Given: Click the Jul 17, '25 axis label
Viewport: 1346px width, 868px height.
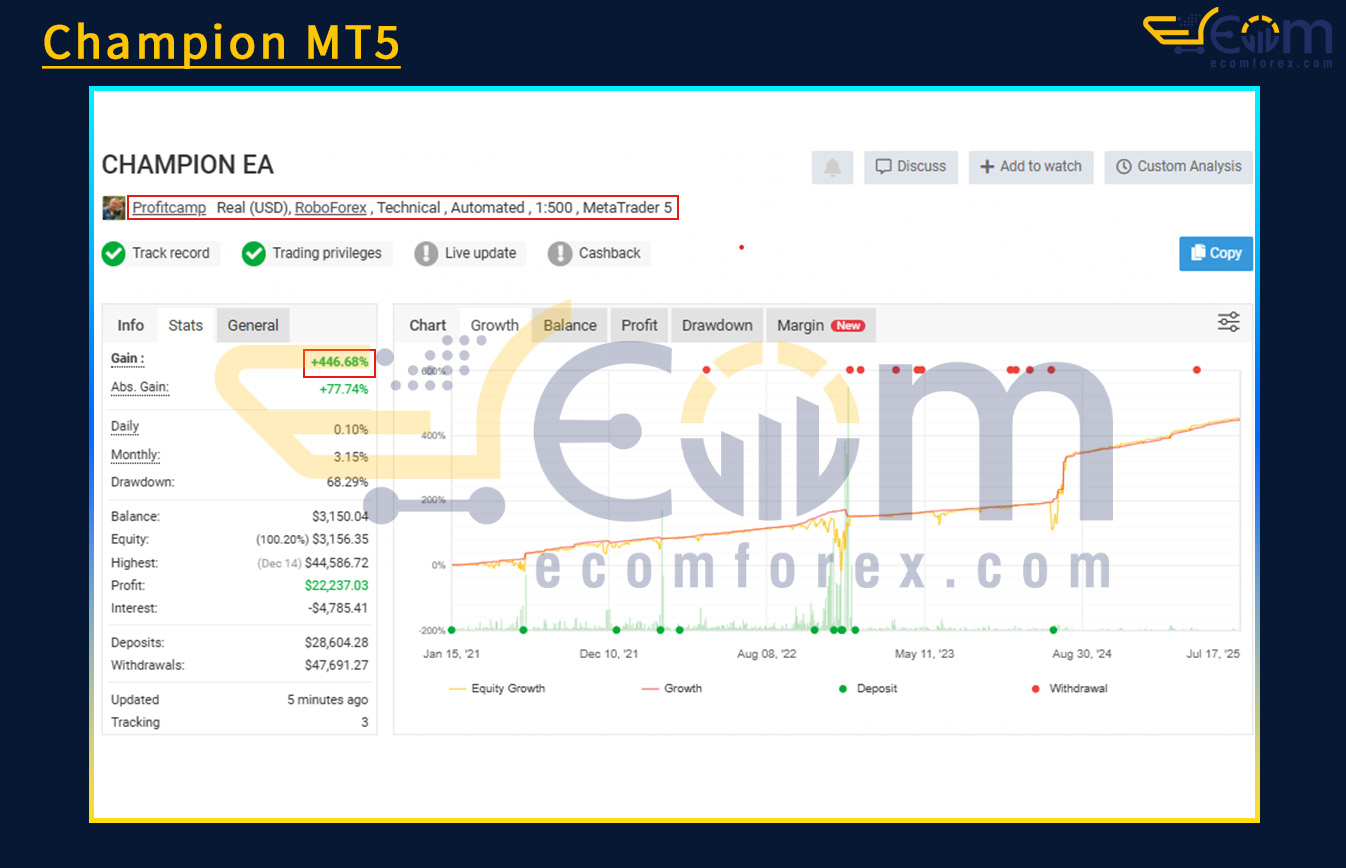Looking at the screenshot, I should pyautogui.click(x=1212, y=654).
